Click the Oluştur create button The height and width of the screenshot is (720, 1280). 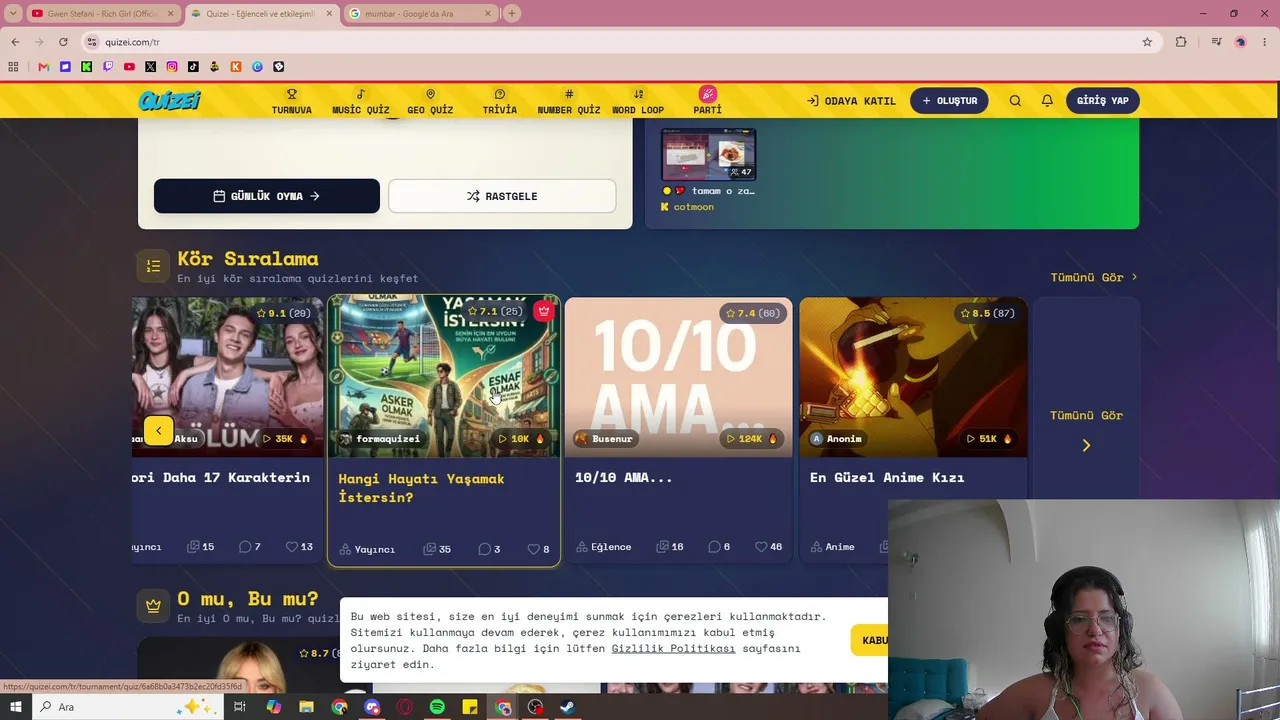click(x=949, y=101)
